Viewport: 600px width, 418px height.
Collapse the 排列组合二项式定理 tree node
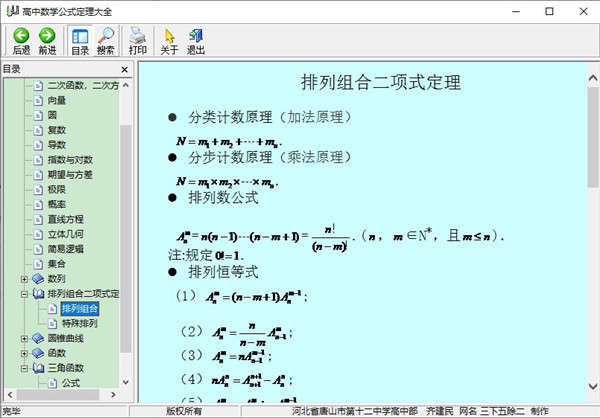[24, 294]
